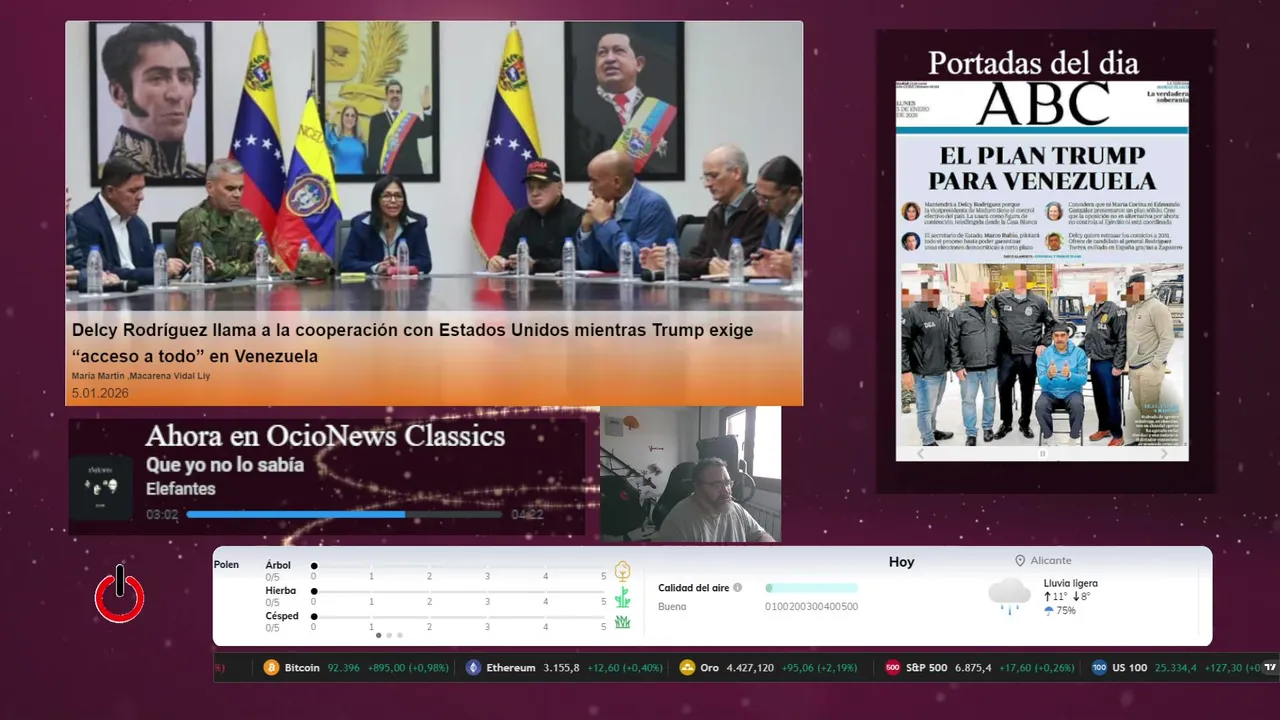This screenshot has width=1280, height=720.
Task: Click the Oro price '4.427,120'
Action: (x=750, y=668)
